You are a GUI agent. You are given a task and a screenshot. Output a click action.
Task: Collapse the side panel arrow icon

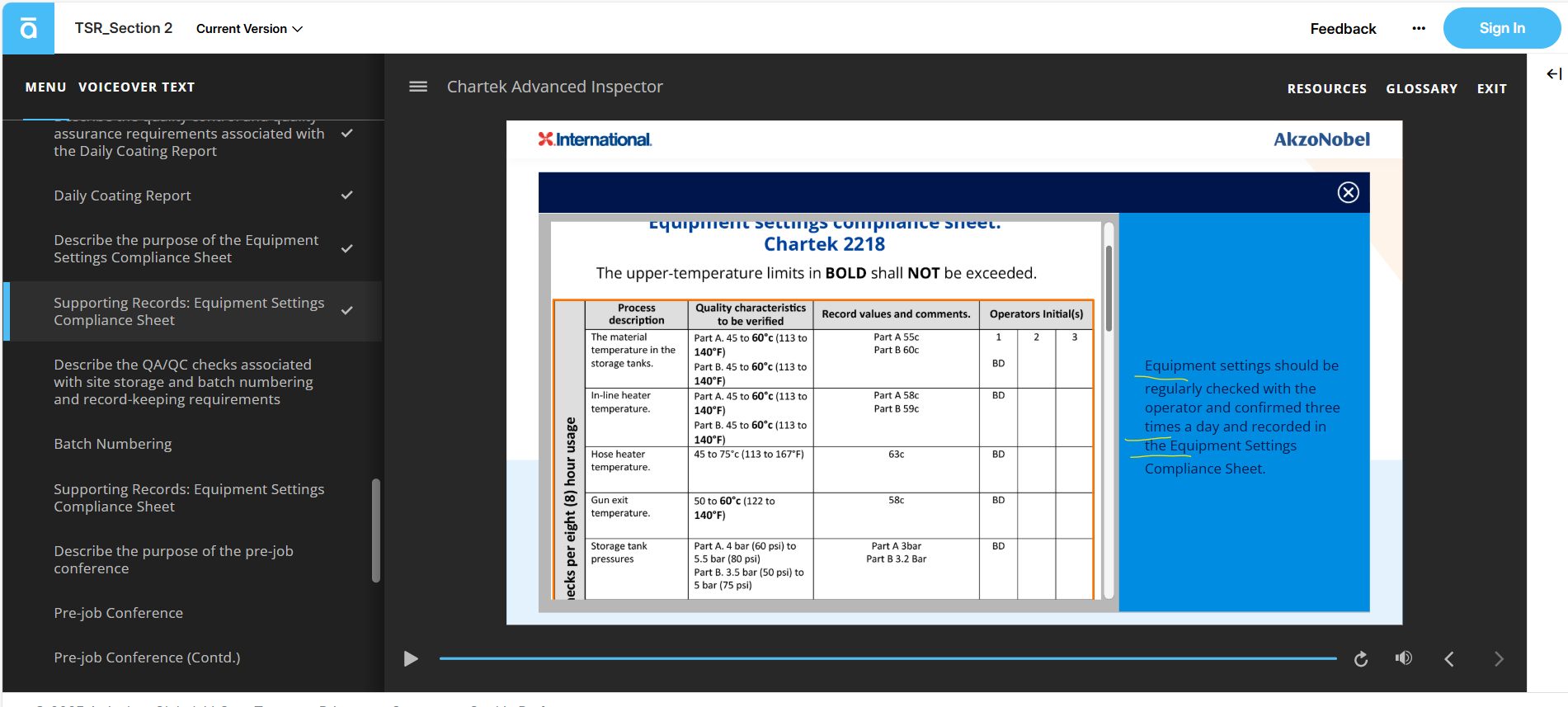coord(1554,74)
